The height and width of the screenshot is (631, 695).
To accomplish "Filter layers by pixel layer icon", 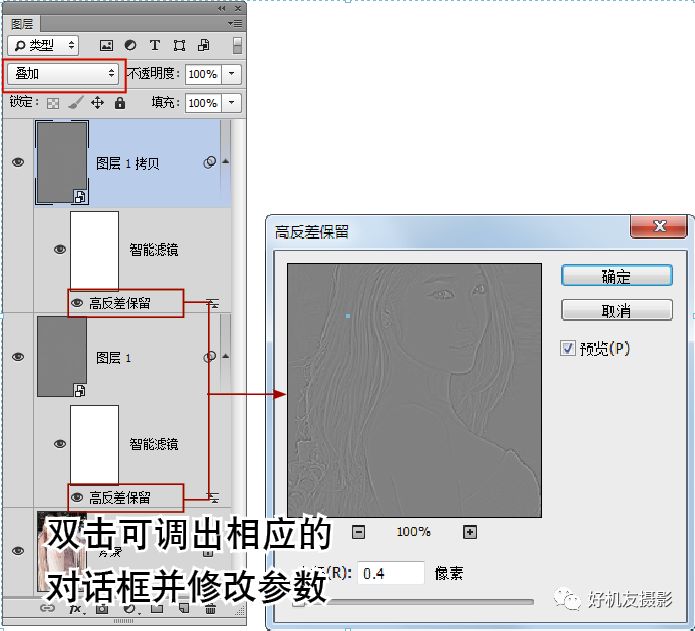I will (106, 45).
